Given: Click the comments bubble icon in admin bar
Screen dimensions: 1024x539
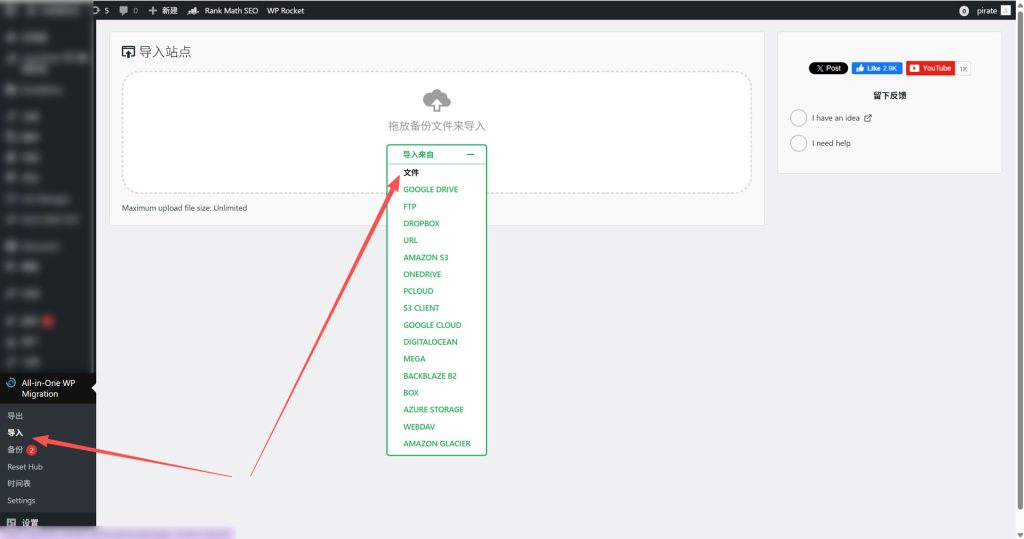Looking at the screenshot, I should pyautogui.click(x=123, y=11).
